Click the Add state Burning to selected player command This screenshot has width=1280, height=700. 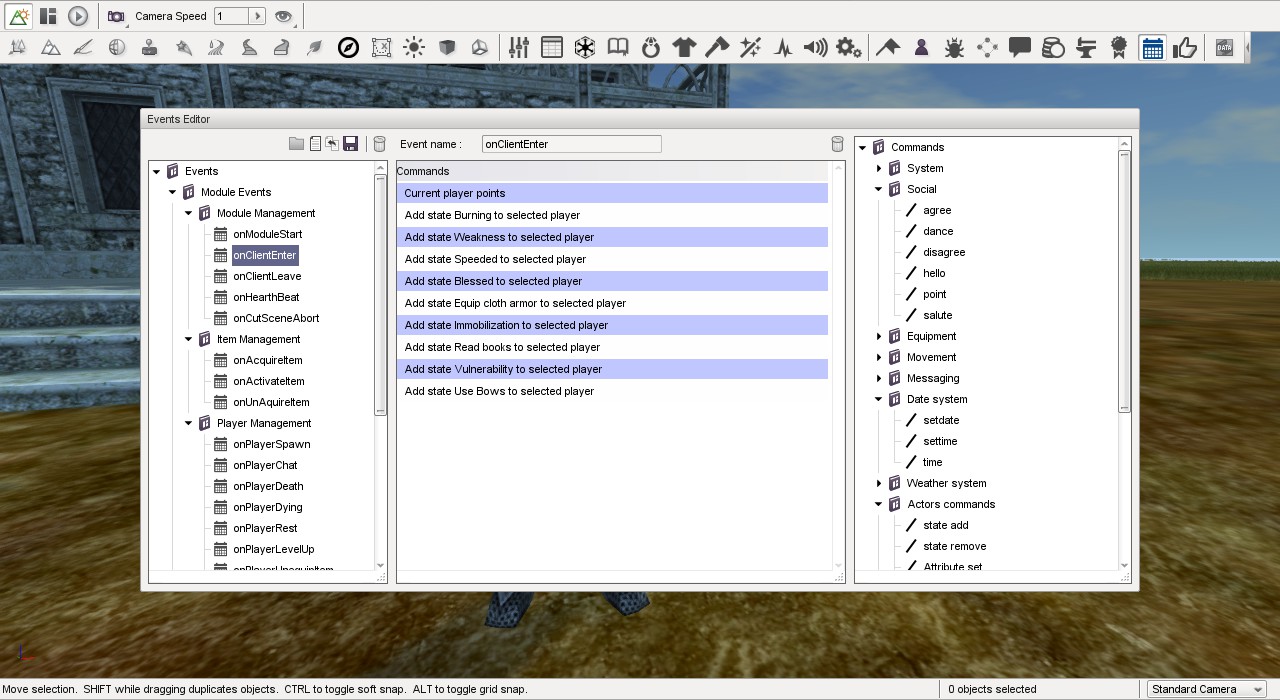493,215
